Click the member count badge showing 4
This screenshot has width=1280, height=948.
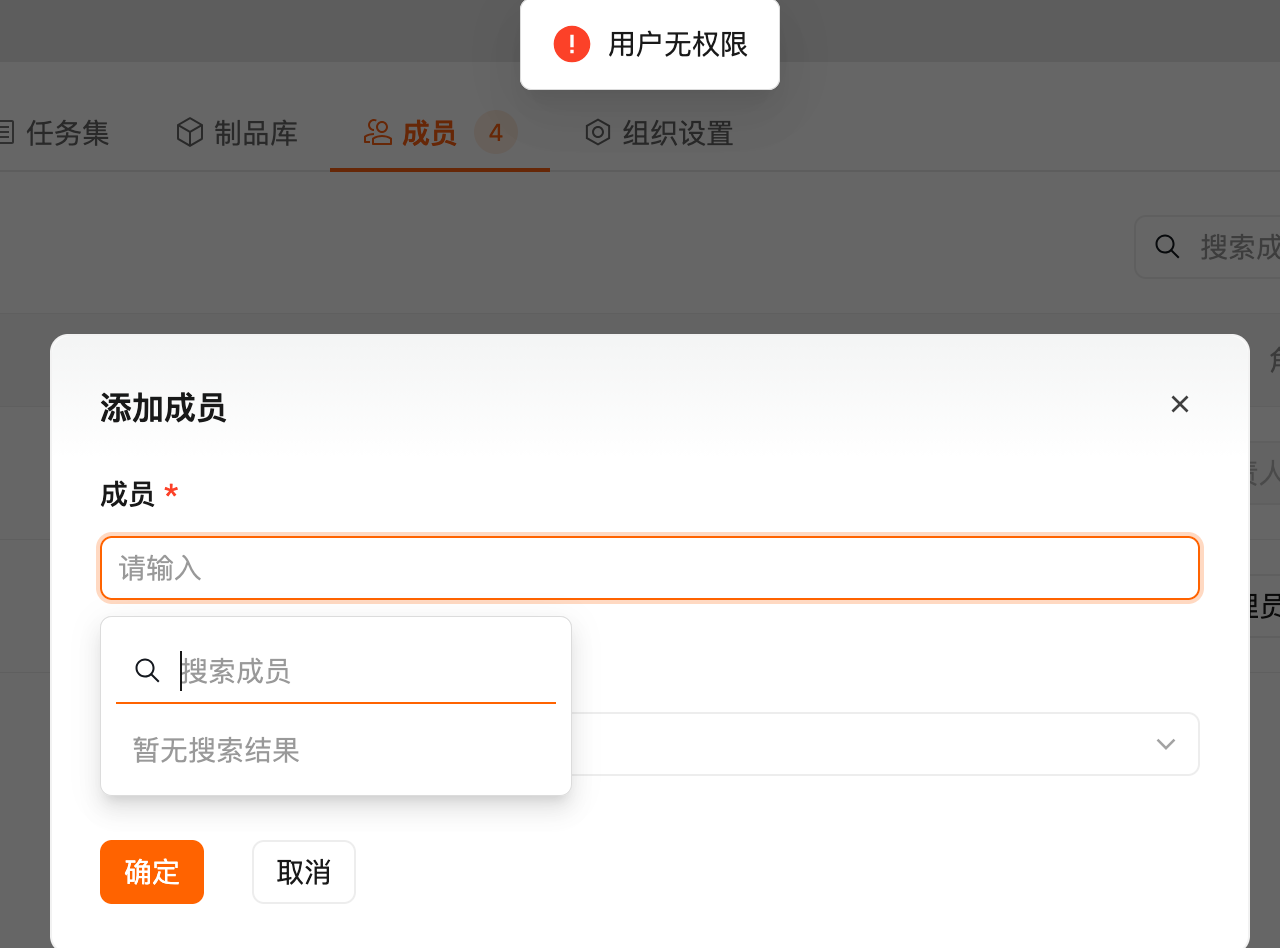click(495, 132)
